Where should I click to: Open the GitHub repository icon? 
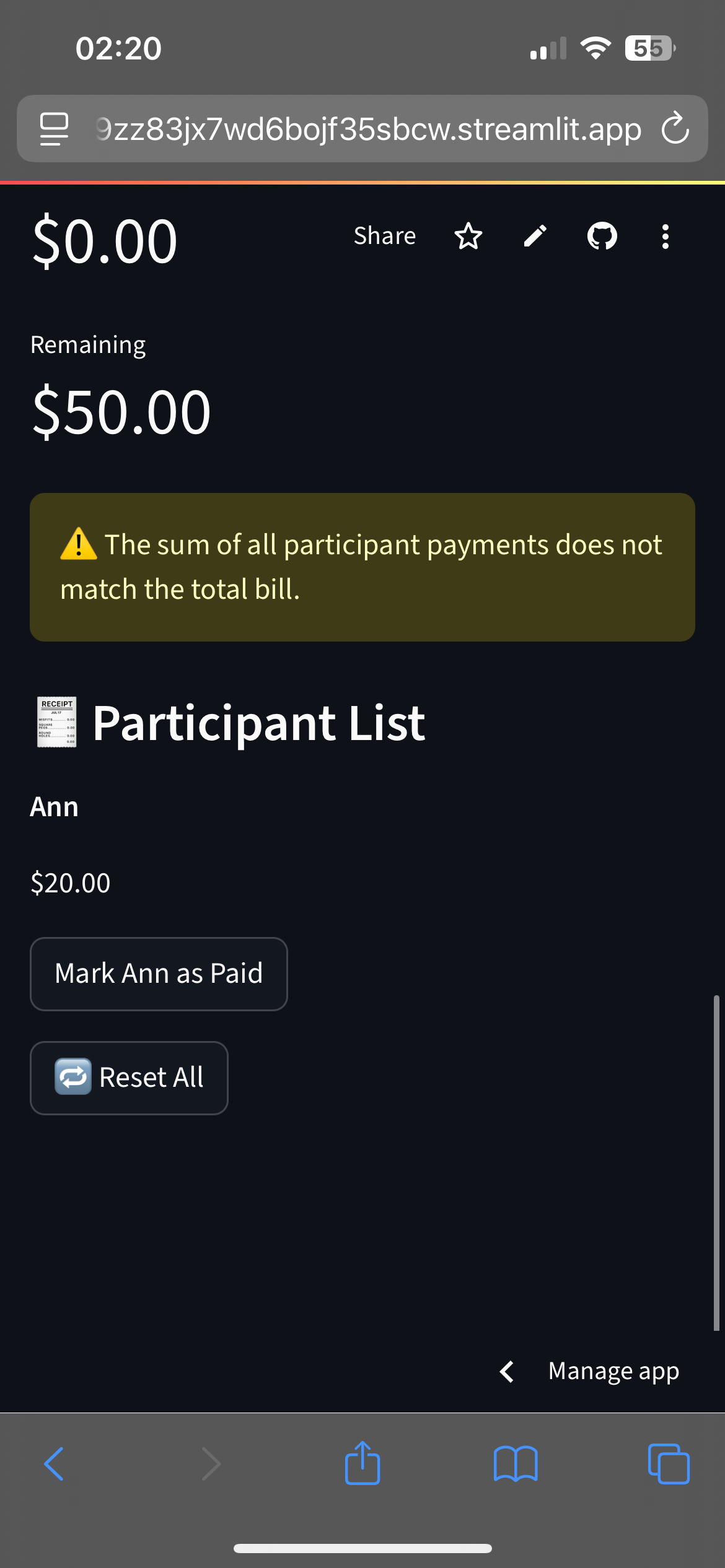[602, 236]
